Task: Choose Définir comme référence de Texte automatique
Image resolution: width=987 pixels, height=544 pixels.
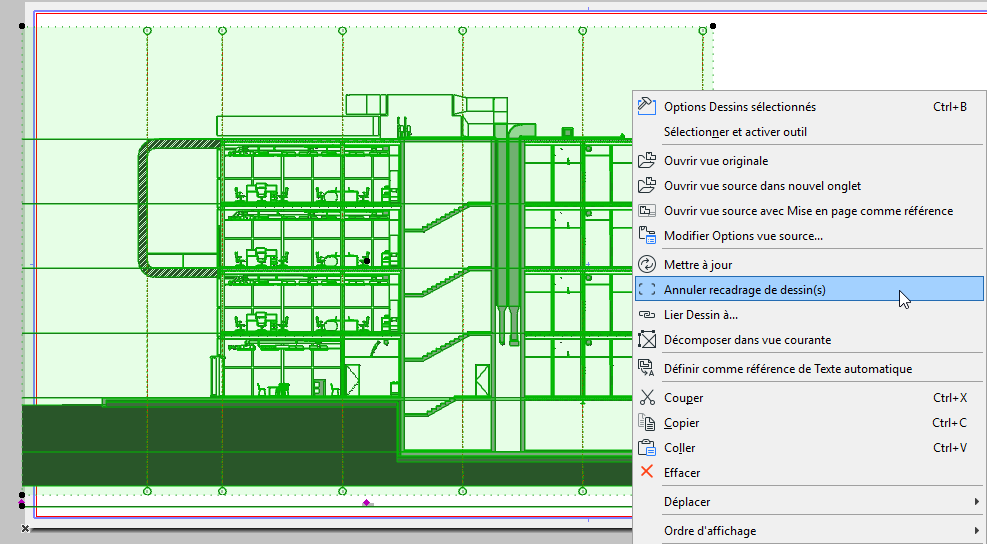Action: pos(788,369)
